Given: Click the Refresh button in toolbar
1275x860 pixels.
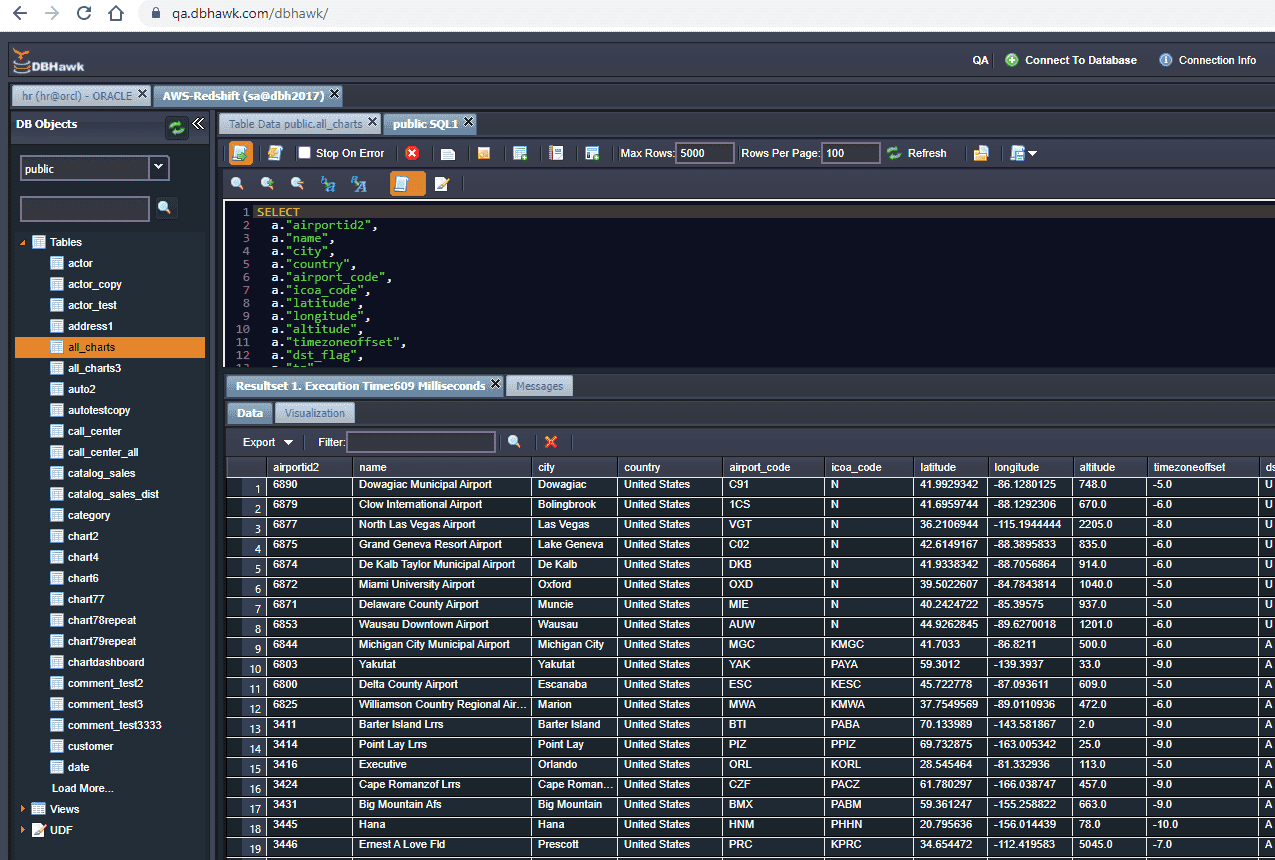Looking at the screenshot, I should coord(916,153).
